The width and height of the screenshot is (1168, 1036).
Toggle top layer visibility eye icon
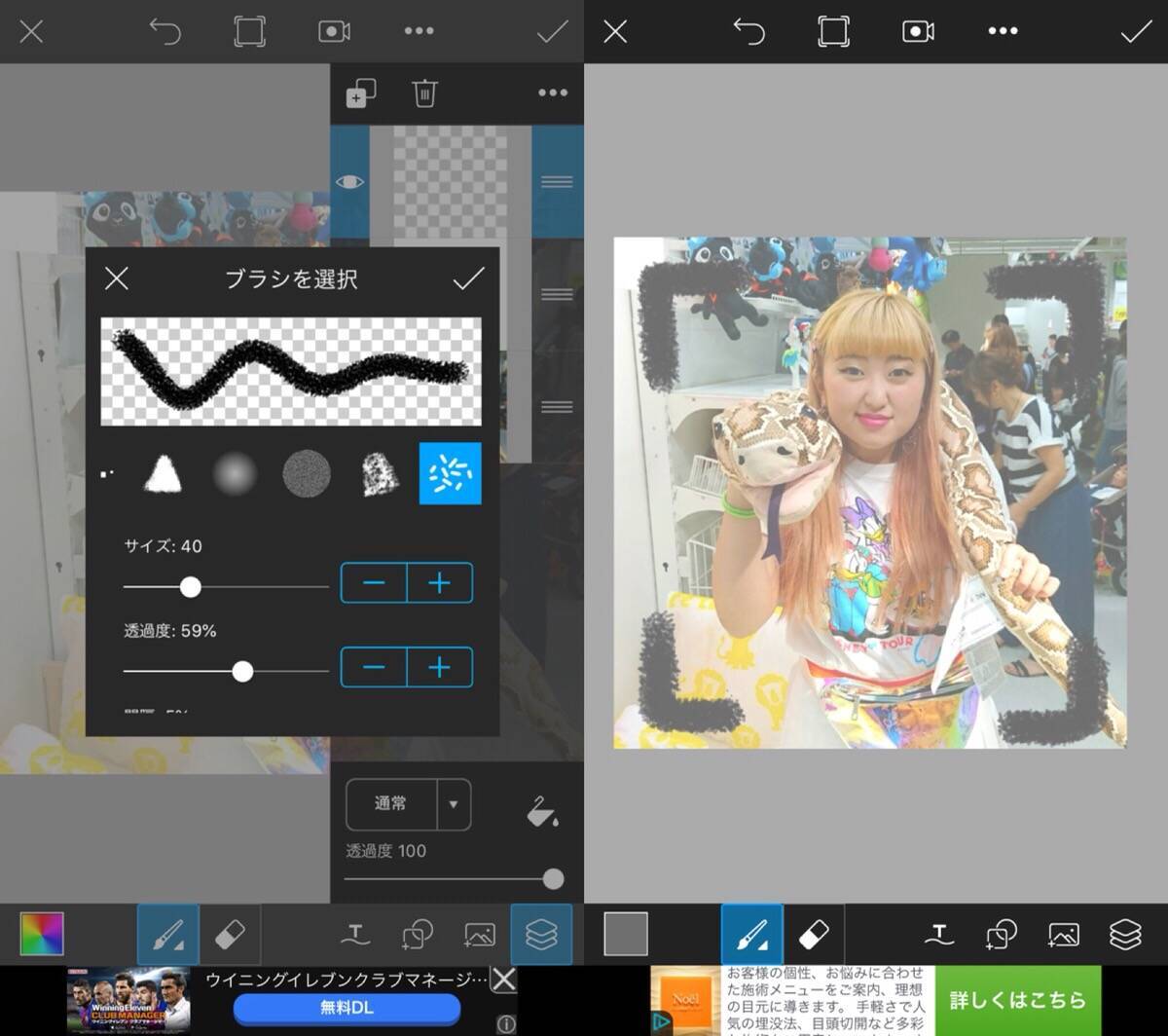349,182
